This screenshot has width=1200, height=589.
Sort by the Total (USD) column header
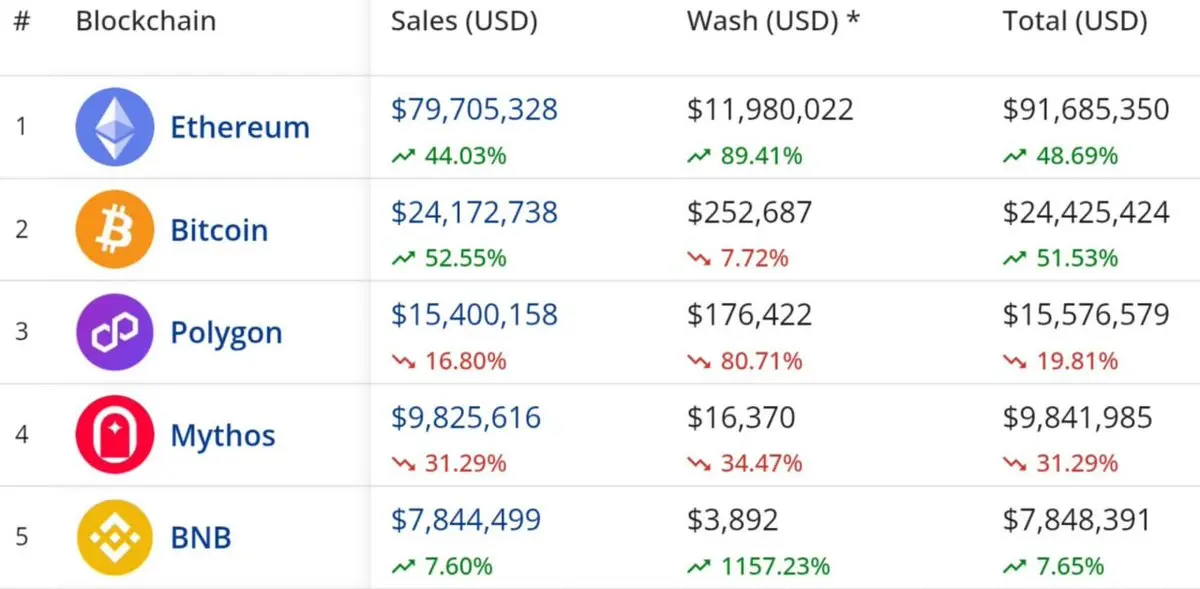coord(1075,22)
